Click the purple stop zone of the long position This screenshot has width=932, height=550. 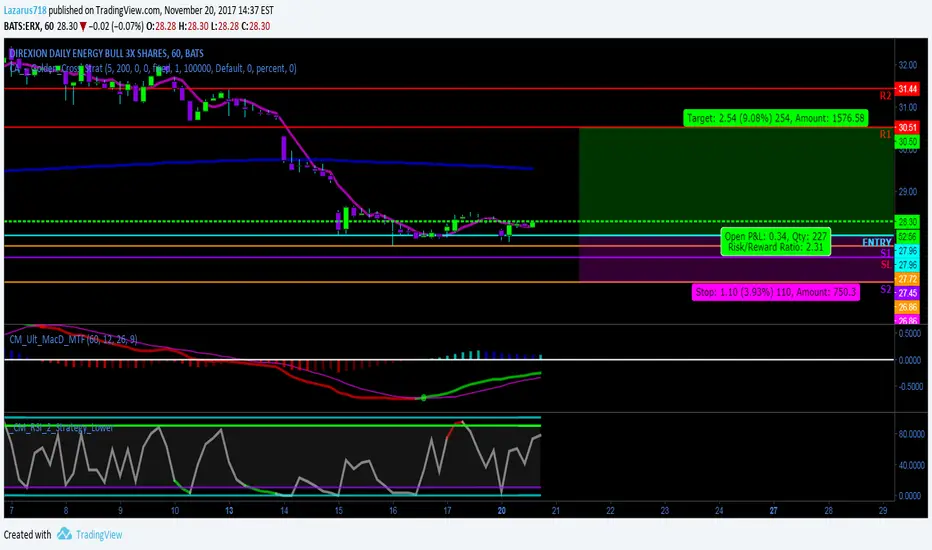coord(736,258)
